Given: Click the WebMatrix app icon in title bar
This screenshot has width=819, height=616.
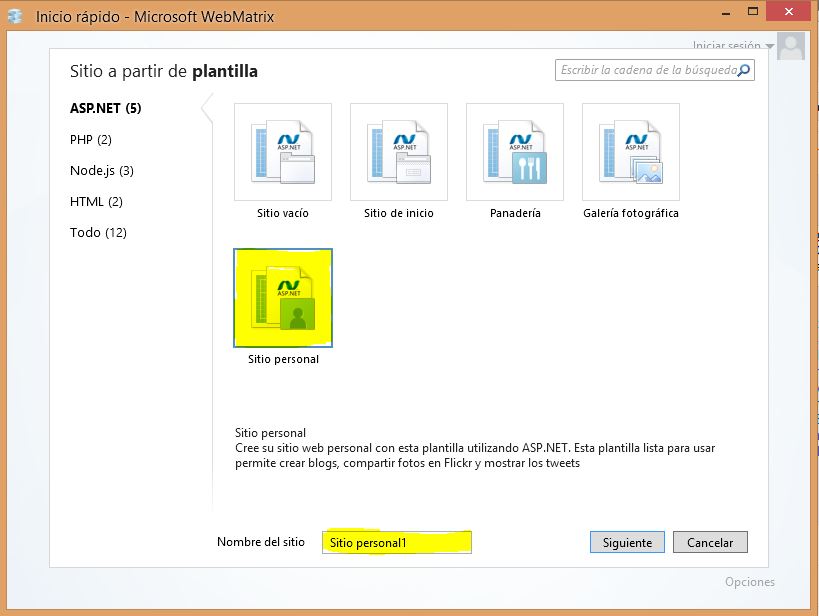Looking at the screenshot, I should 15,16.
